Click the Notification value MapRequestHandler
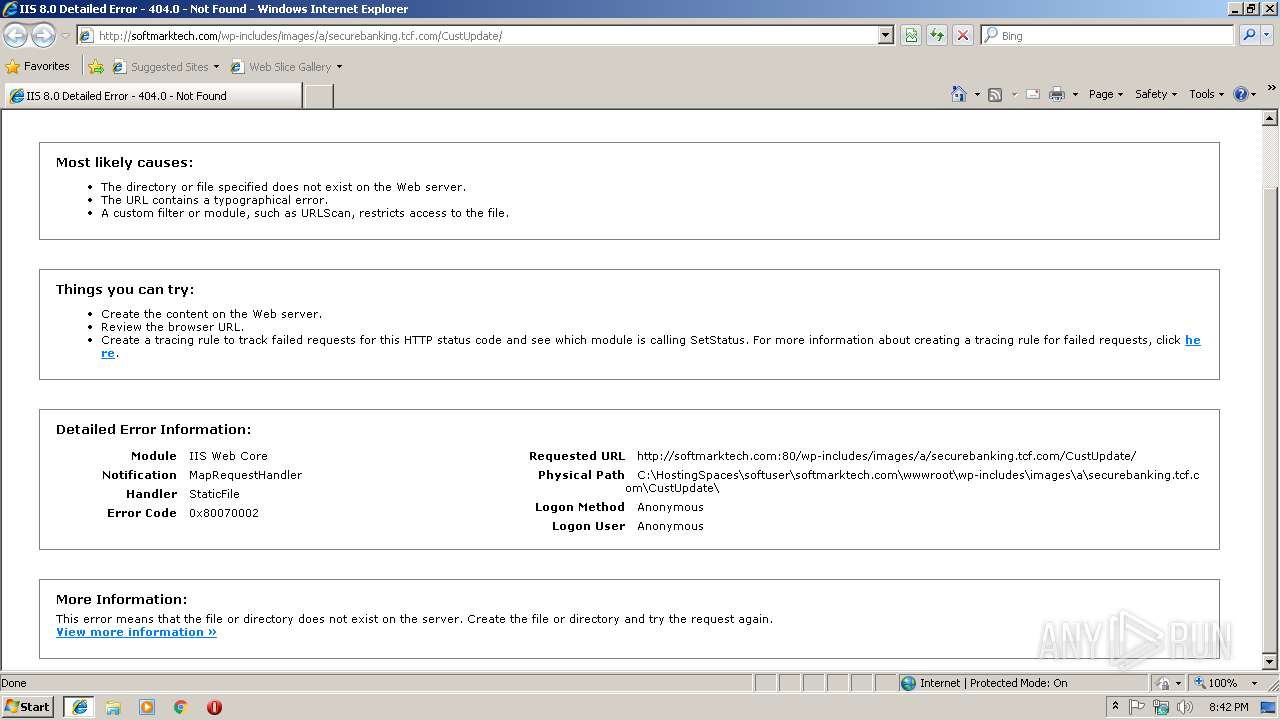Screen dimensions: 1280x720 tap(245, 475)
